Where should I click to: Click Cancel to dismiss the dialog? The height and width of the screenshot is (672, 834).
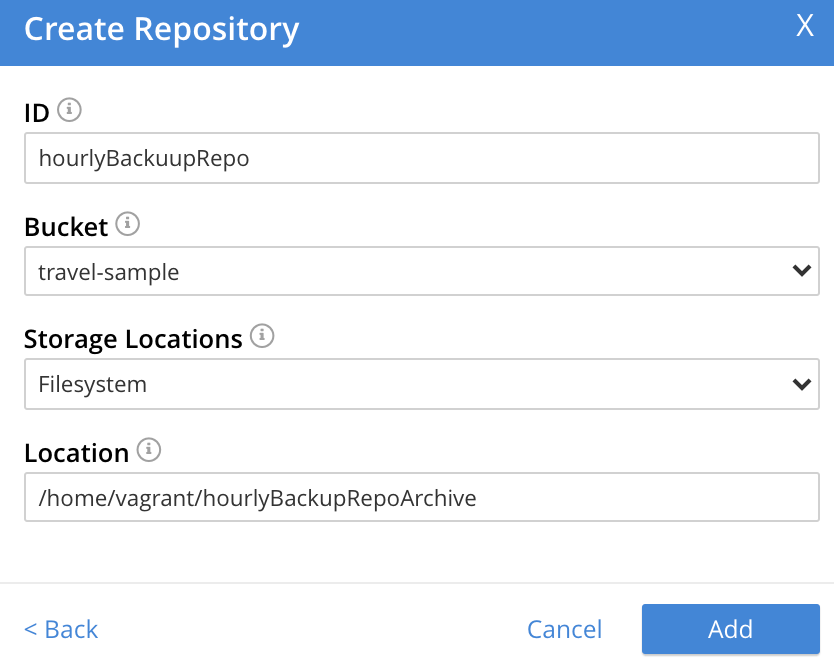coord(564,629)
